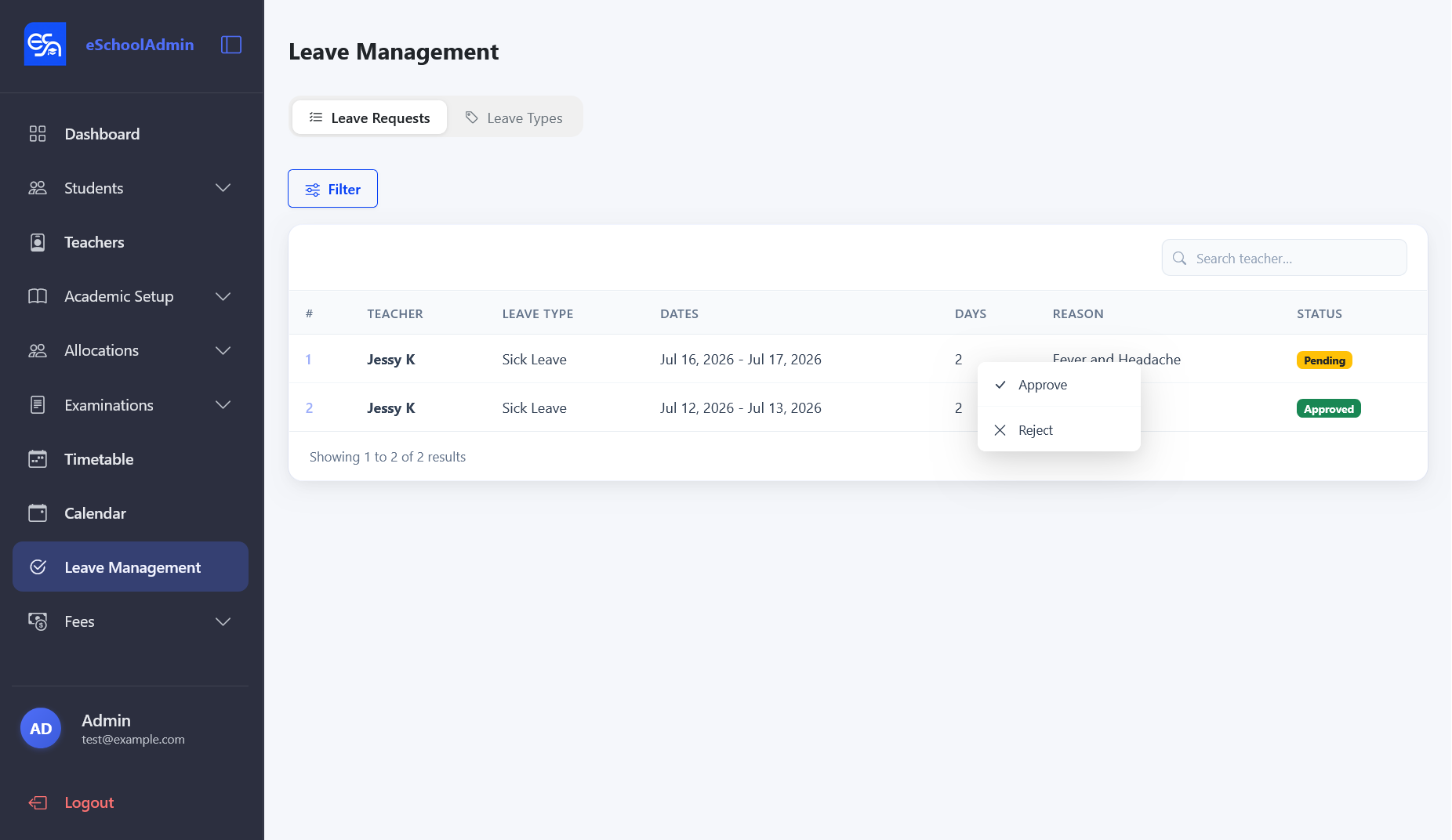1452x840 pixels.
Task: Expand the Students submenu chevron
Action: pyautogui.click(x=223, y=188)
